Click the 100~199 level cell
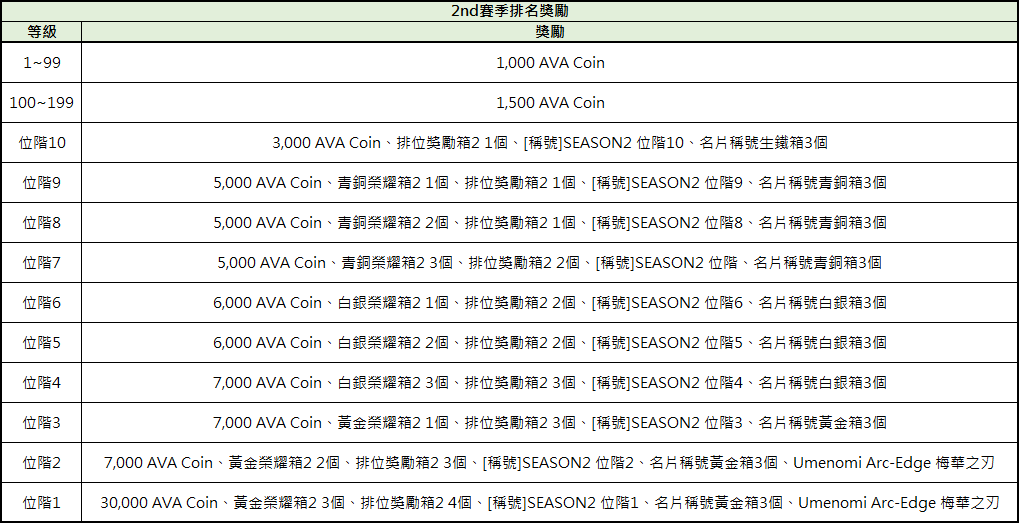 41,102
